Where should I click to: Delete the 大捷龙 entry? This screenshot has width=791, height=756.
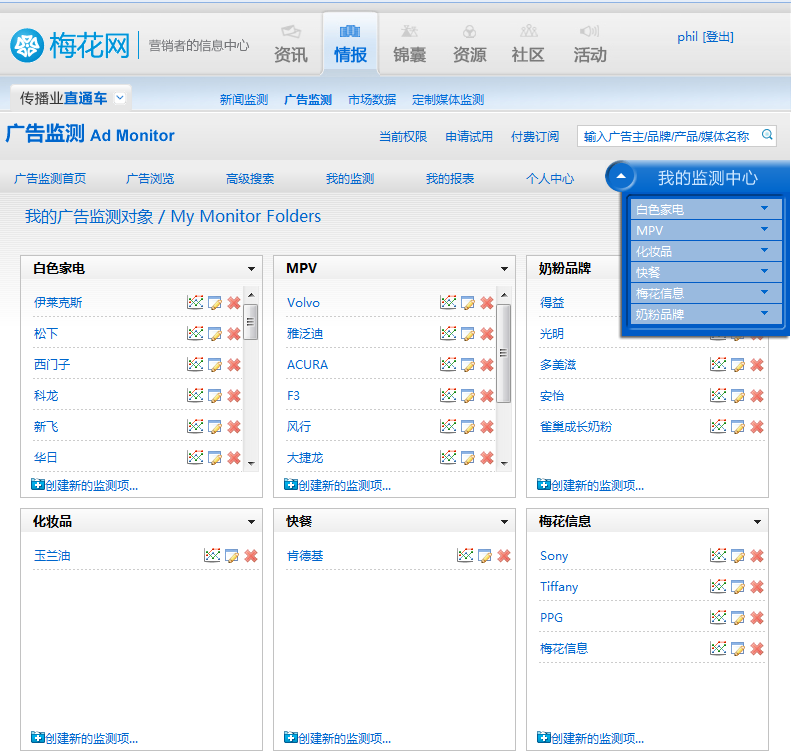(487, 458)
